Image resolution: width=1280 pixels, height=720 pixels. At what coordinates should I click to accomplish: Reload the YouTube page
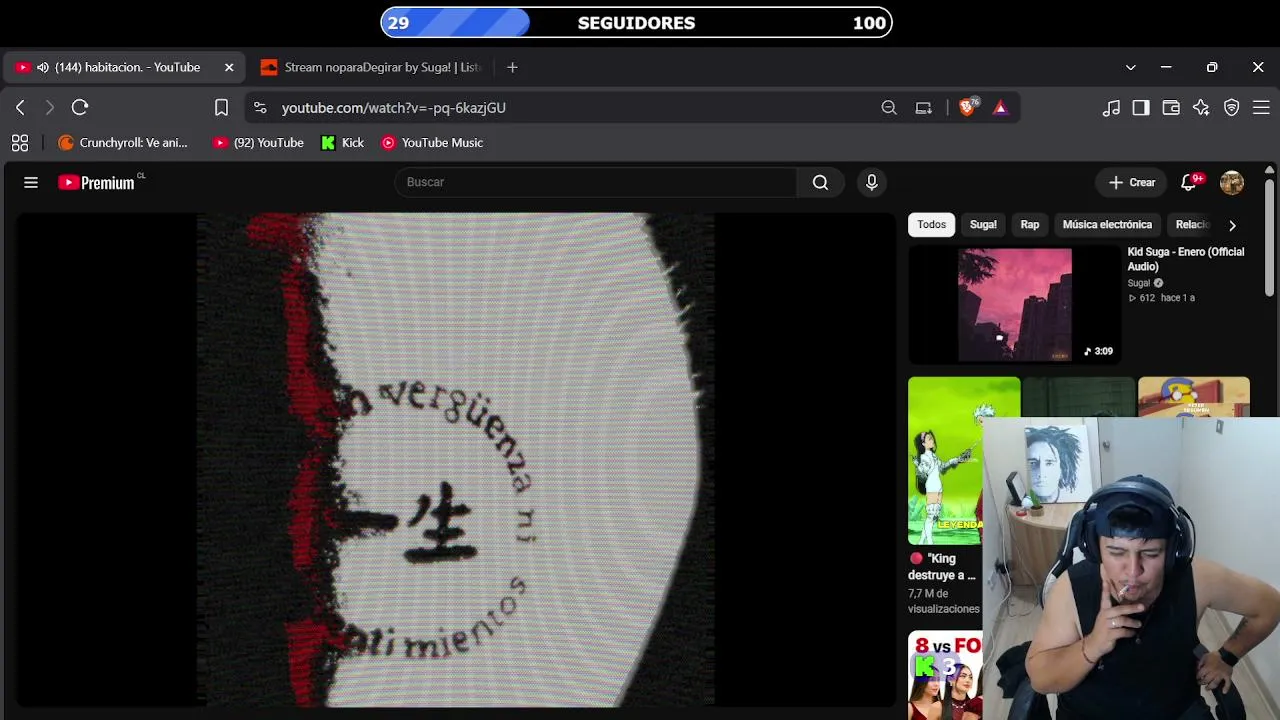click(x=80, y=107)
